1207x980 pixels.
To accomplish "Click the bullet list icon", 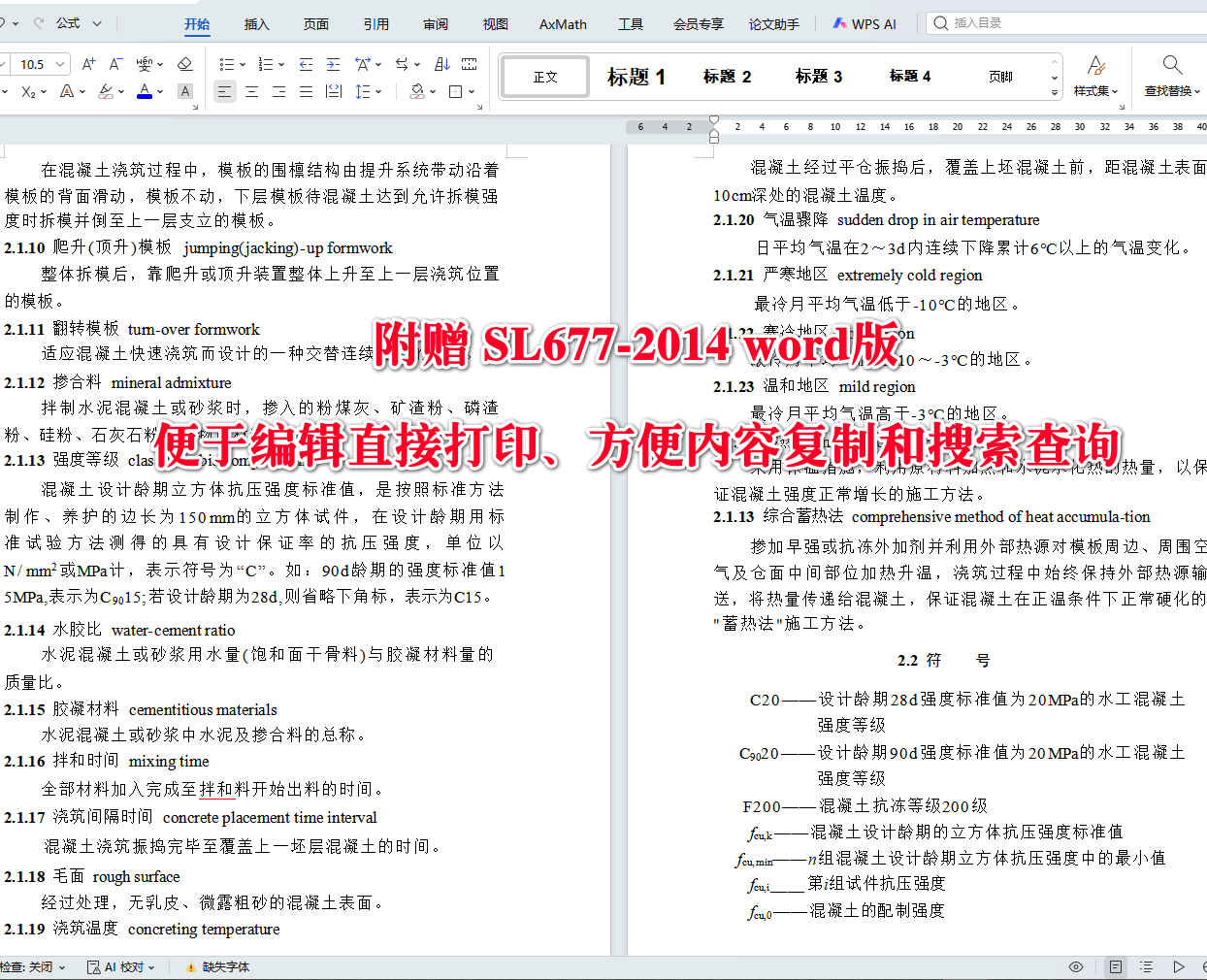I will click(226, 64).
